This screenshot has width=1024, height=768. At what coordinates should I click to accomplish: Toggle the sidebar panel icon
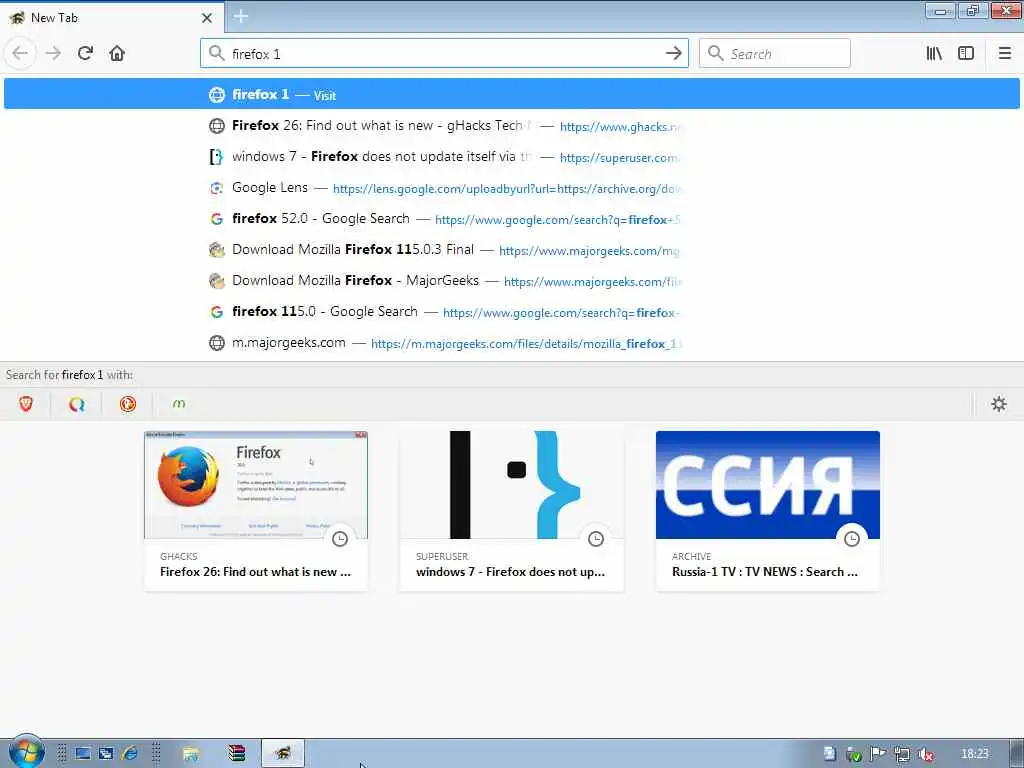(x=966, y=54)
